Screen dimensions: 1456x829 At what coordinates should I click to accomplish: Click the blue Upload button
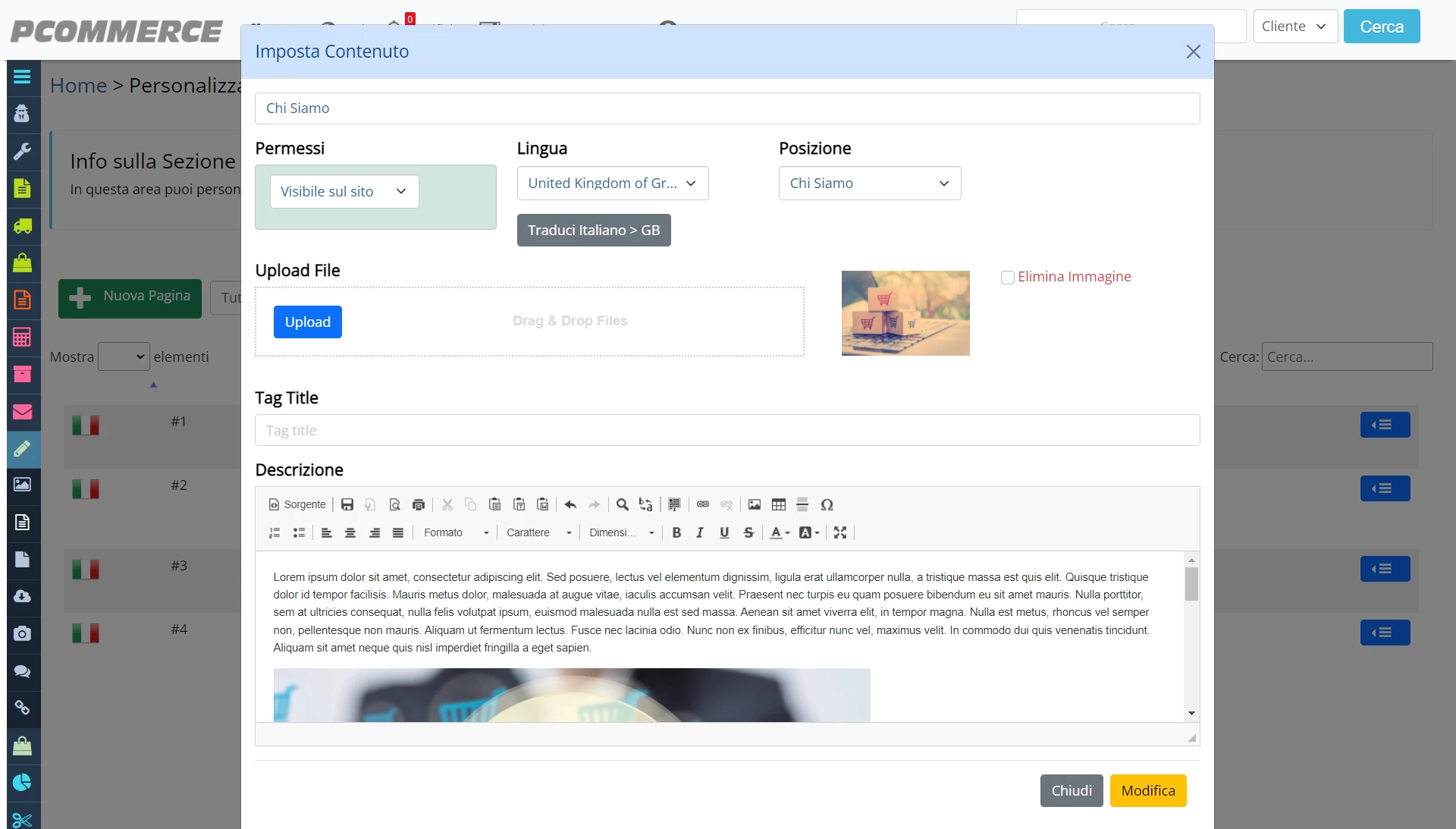point(308,322)
